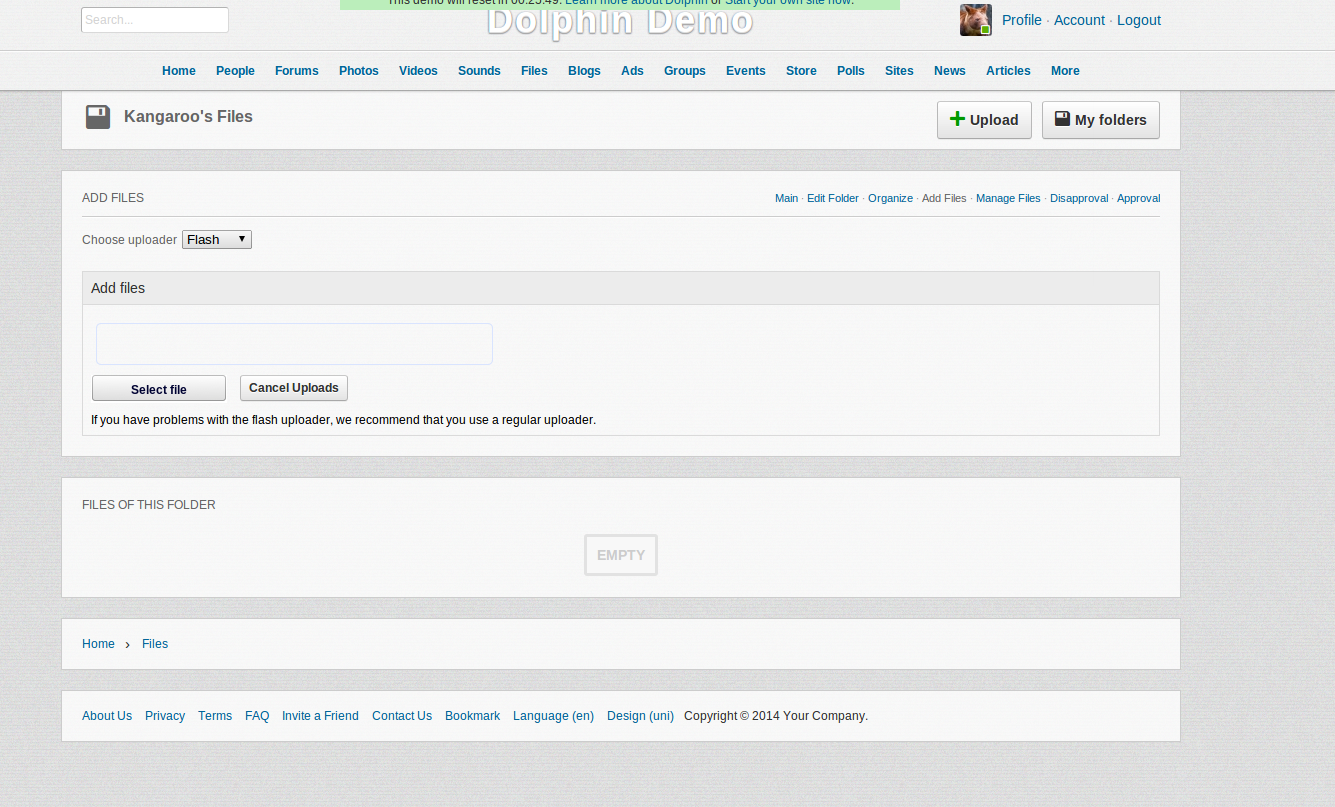
Task: Click the Copyright © 2014 Your Company text
Action: tap(776, 716)
